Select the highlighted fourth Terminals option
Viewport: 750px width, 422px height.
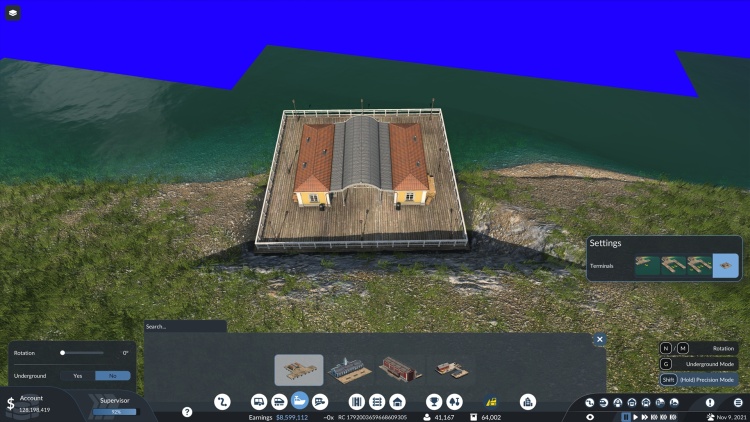coord(726,266)
